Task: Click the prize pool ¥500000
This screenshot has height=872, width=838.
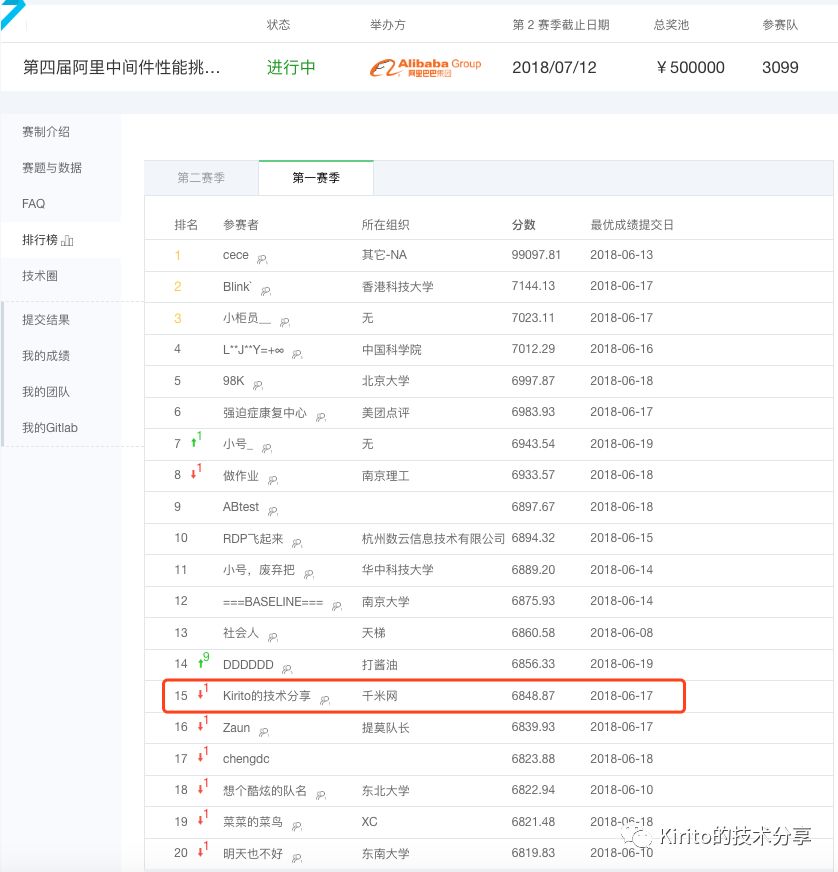Action: coord(690,68)
